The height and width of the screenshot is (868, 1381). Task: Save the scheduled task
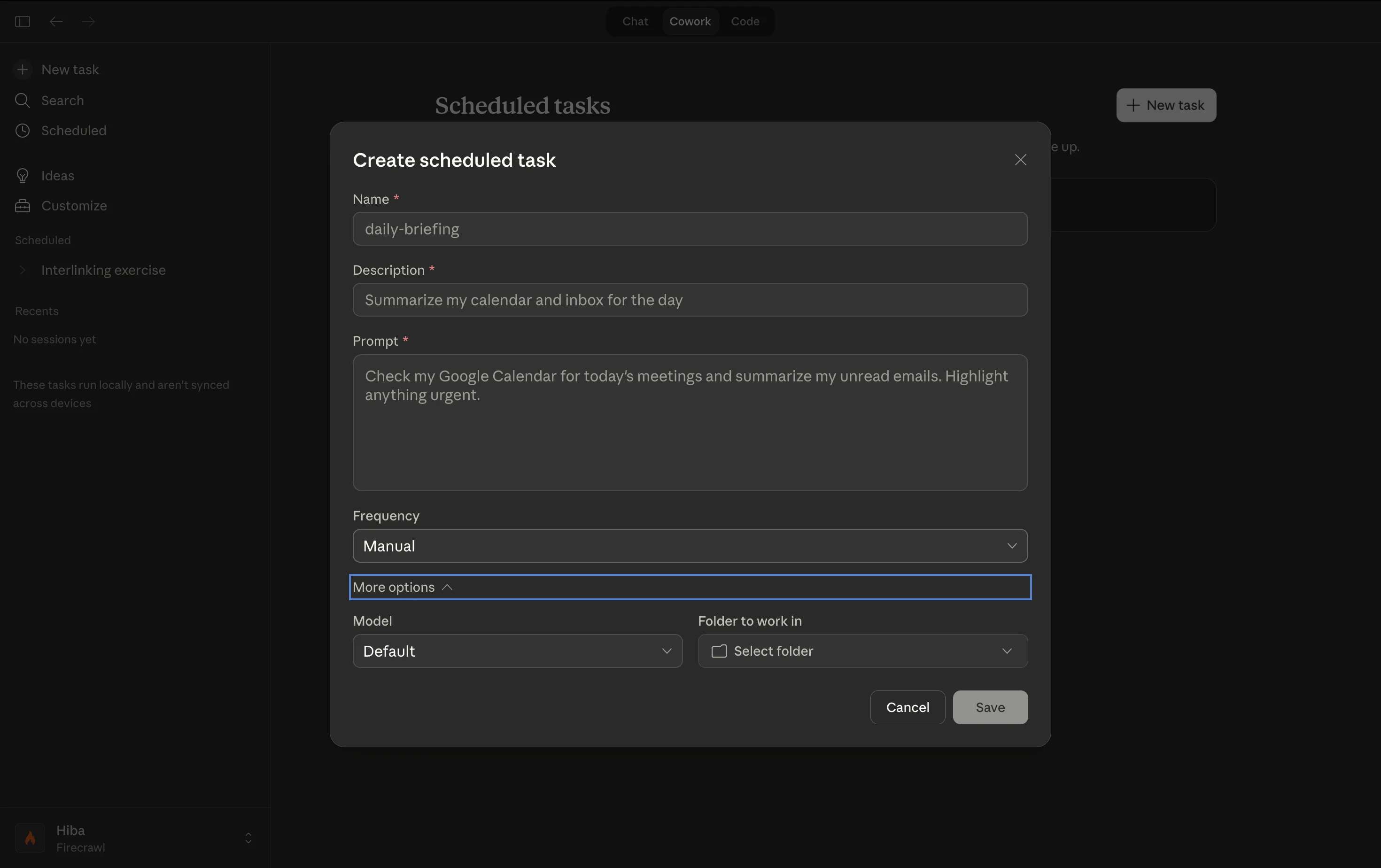click(989, 707)
